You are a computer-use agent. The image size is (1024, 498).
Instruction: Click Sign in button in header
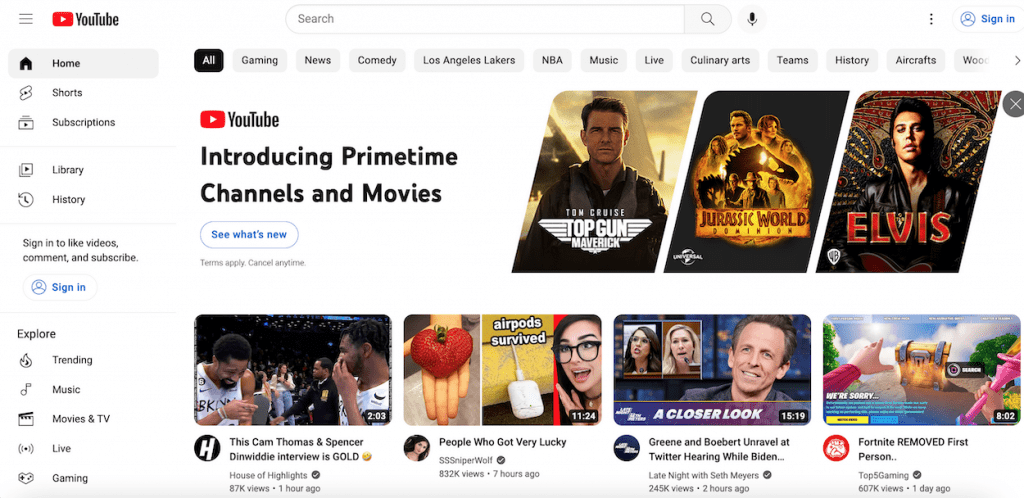pyautogui.click(x=987, y=19)
